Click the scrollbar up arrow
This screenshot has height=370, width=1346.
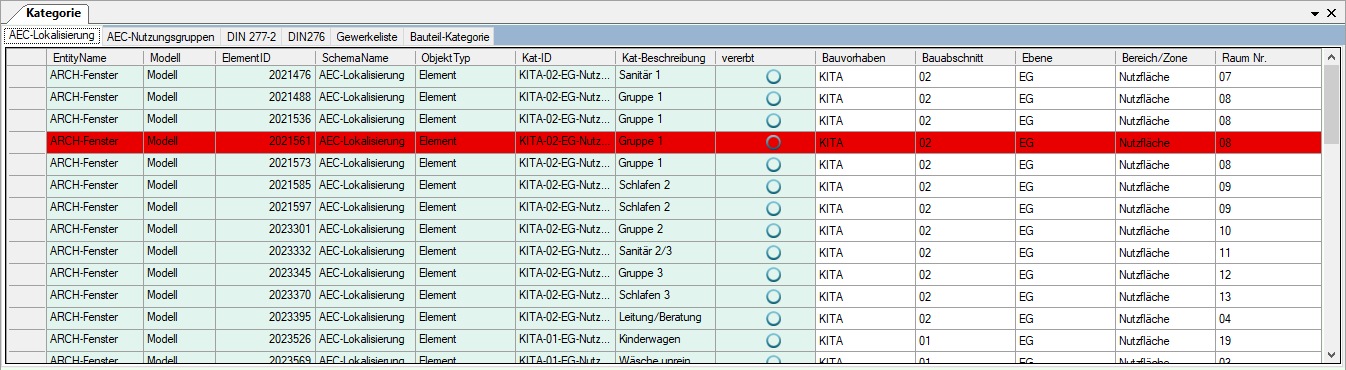tap(1331, 58)
